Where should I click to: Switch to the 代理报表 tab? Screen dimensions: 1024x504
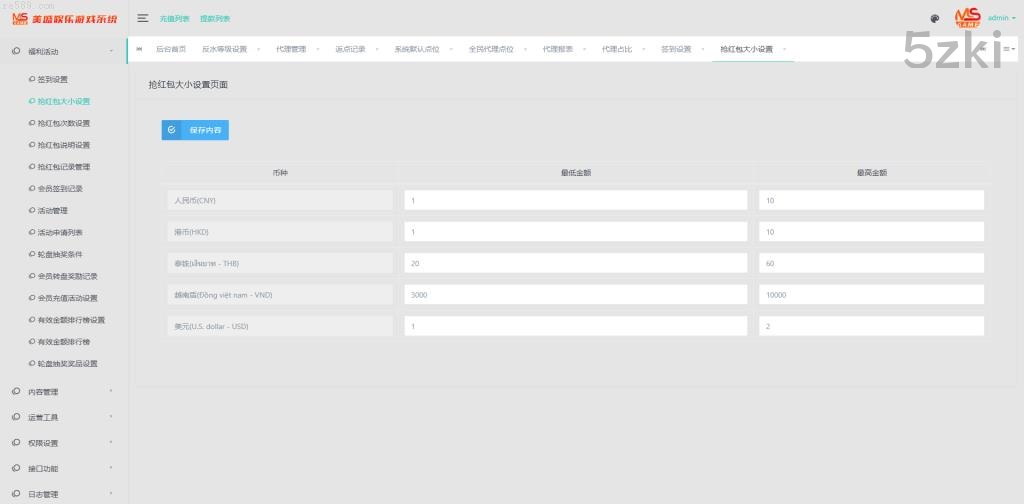coord(558,49)
